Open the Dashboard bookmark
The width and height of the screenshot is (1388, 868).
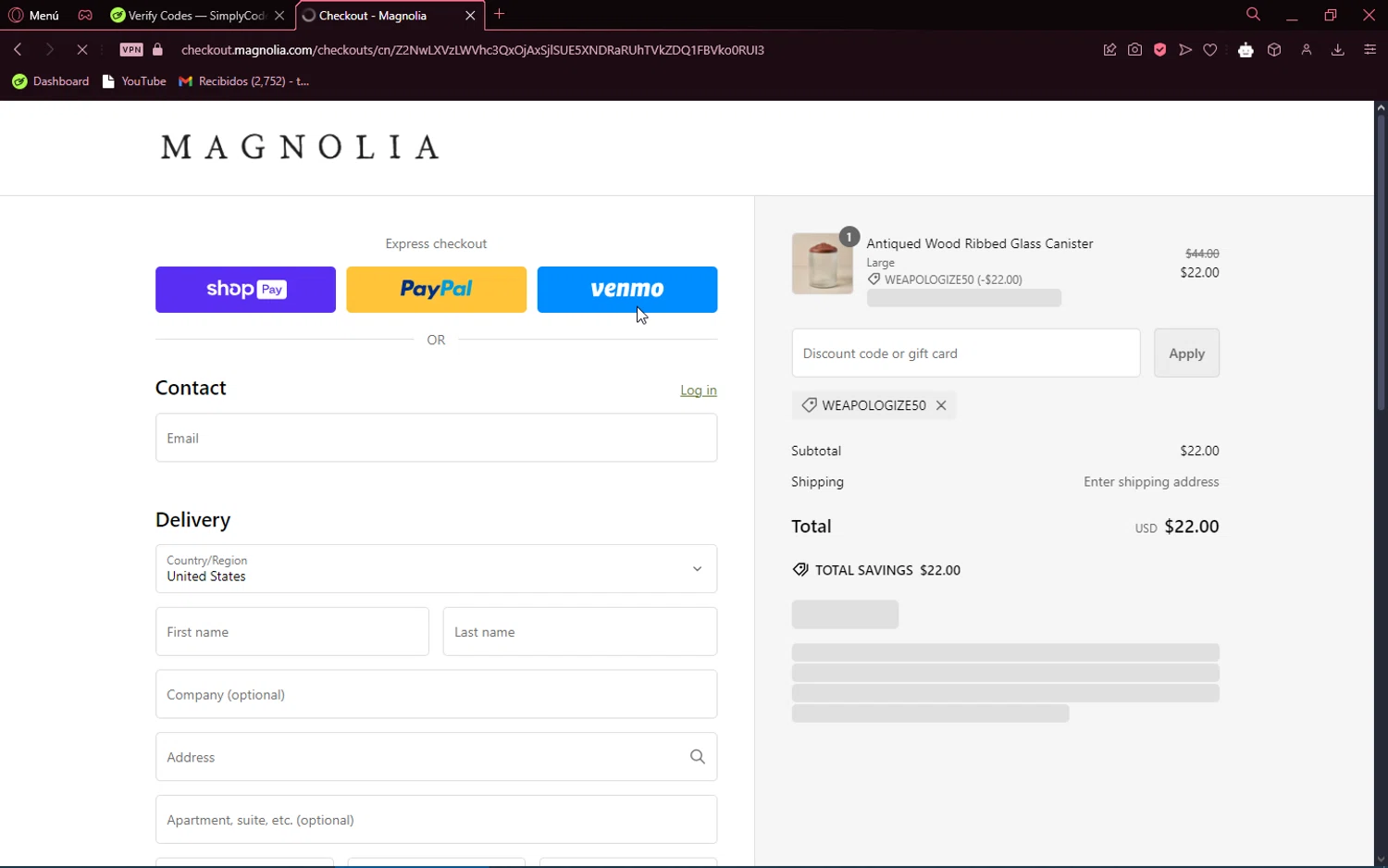[51, 81]
